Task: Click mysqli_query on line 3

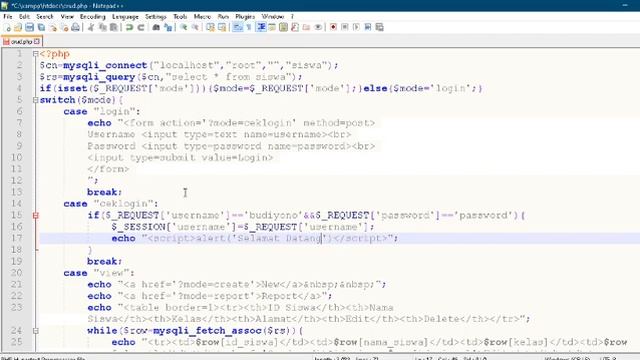Action: [99, 77]
